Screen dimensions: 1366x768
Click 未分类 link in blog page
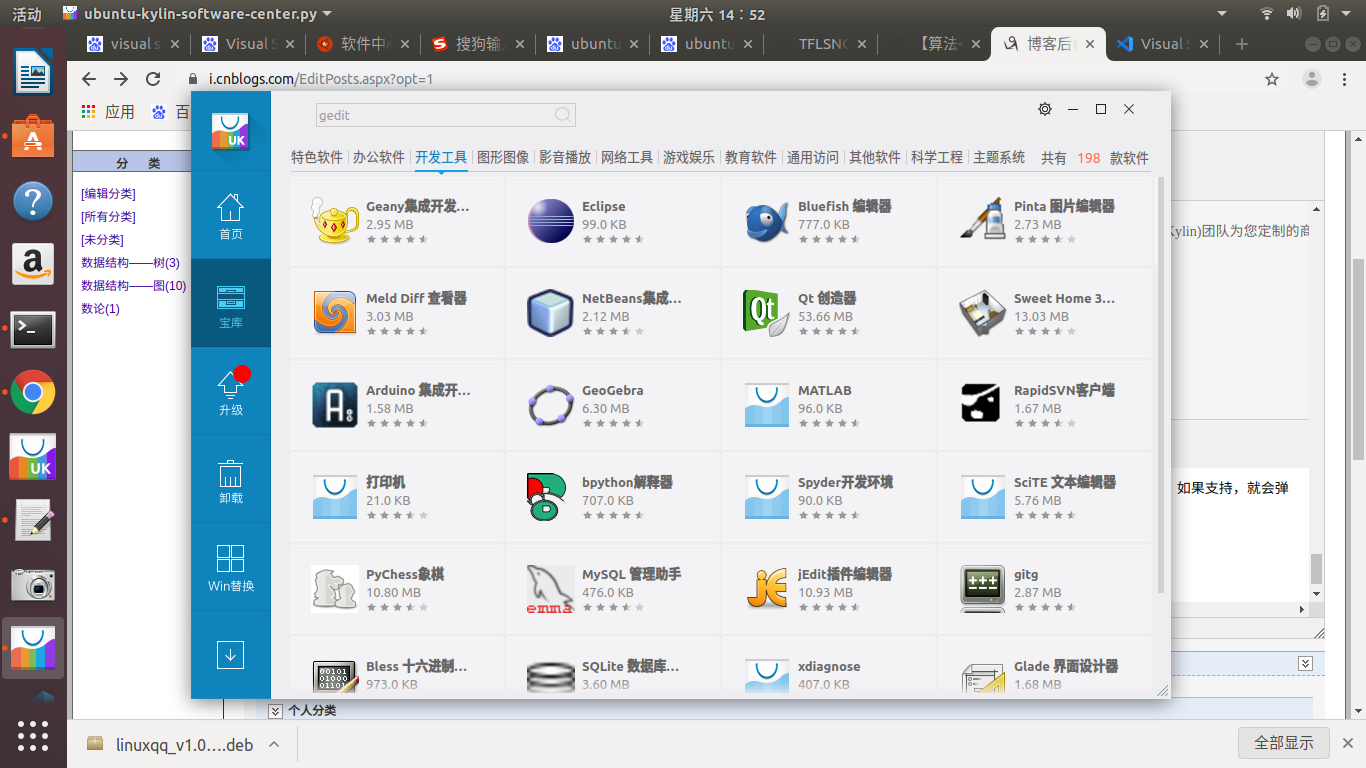point(102,240)
